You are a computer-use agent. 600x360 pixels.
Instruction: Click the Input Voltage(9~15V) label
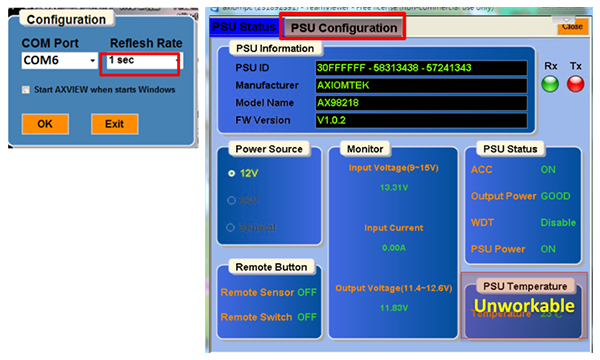[394, 168]
